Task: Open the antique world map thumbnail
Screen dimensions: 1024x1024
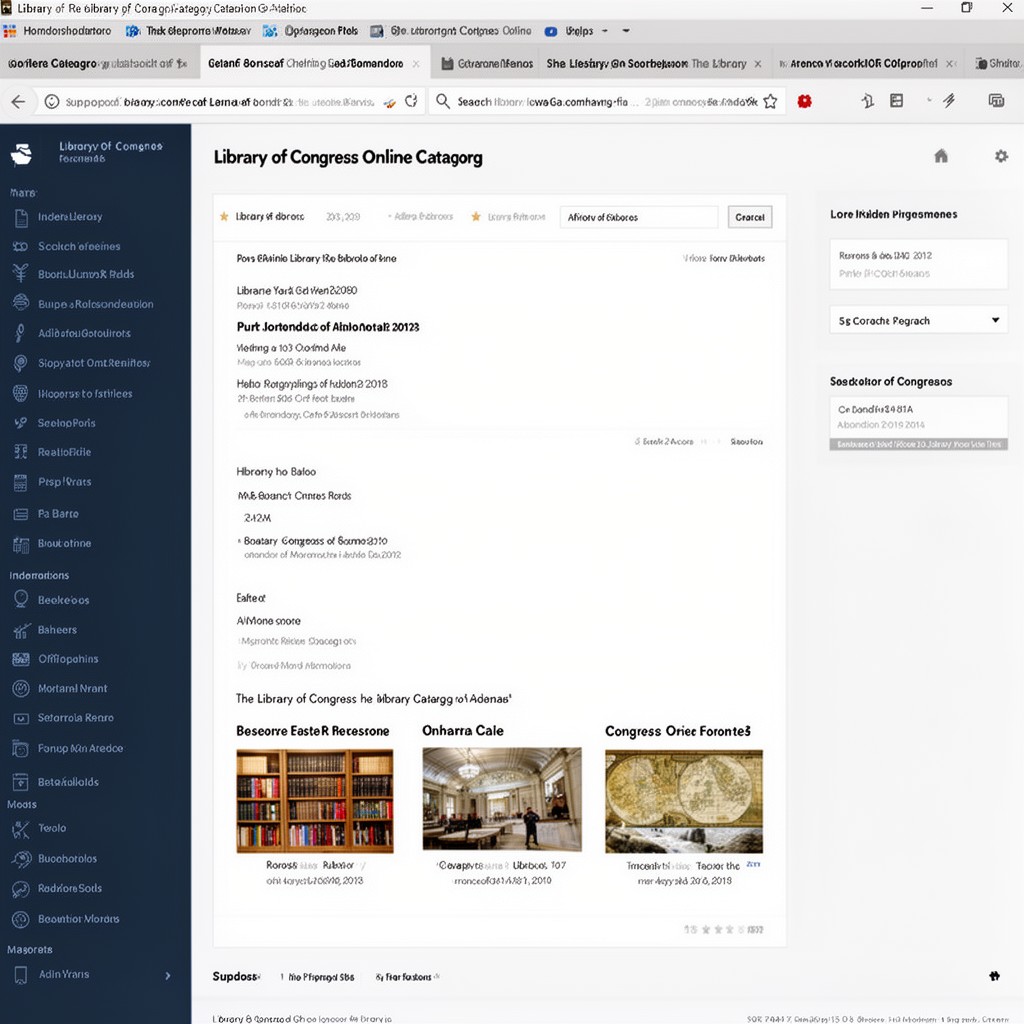Action: [x=684, y=801]
